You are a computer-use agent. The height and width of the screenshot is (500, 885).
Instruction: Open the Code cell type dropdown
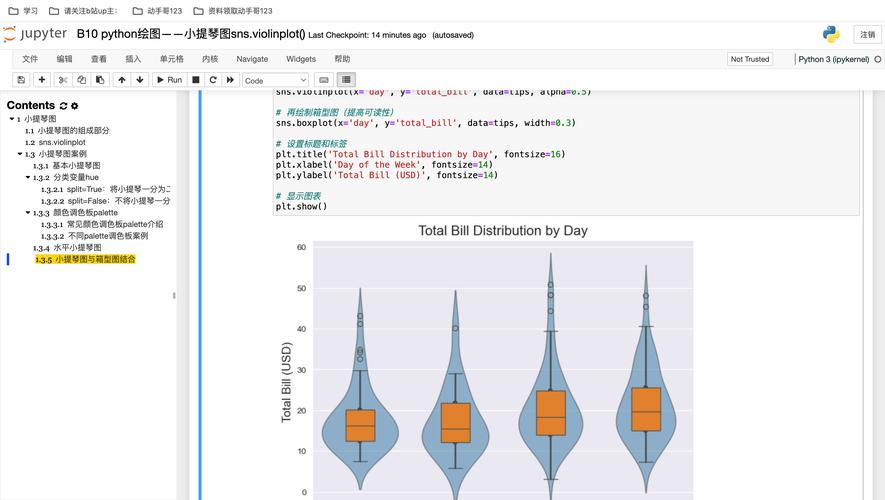pyautogui.click(x=276, y=80)
